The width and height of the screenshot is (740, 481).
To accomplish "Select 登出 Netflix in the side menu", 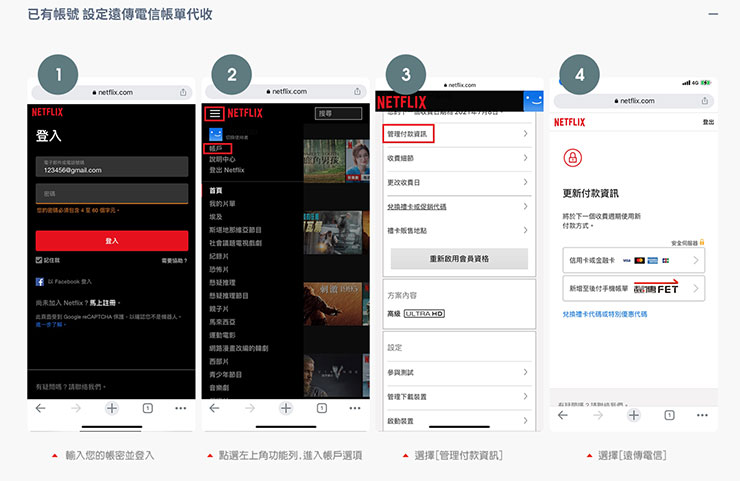I will pyautogui.click(x=227, y=170).
